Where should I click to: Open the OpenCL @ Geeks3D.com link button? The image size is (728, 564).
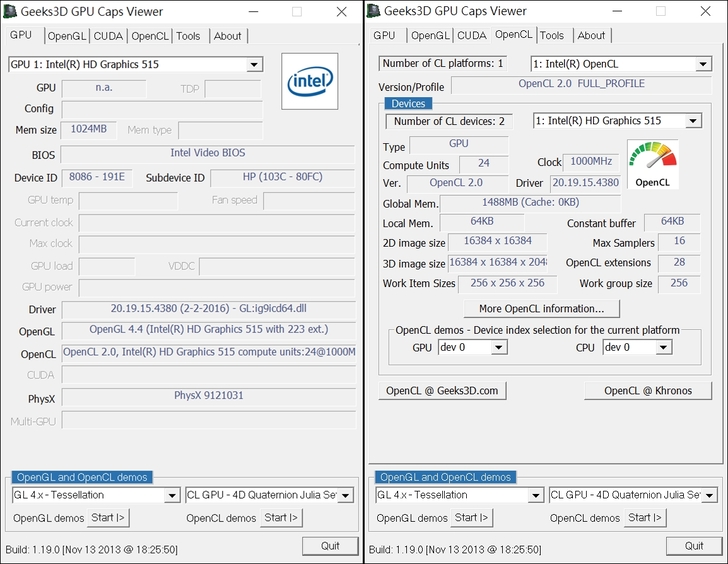439,391
